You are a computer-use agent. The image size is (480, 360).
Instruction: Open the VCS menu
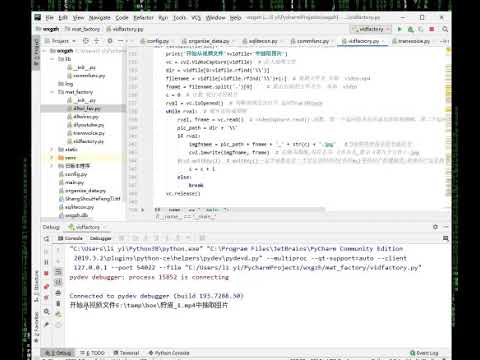pyautogui.click(x=196, y=18)
